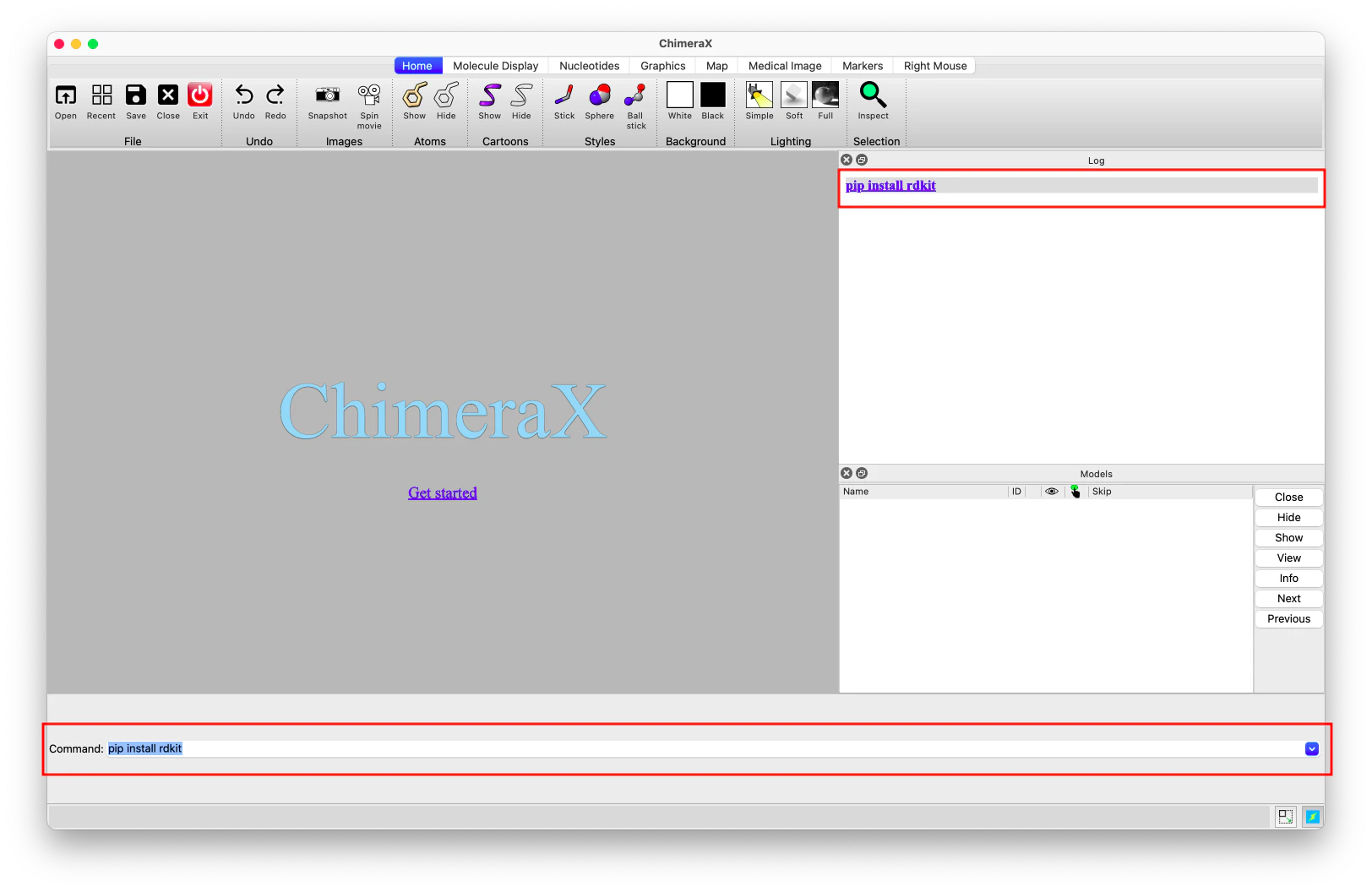Switch to the Home tab

tap(417, 66)
